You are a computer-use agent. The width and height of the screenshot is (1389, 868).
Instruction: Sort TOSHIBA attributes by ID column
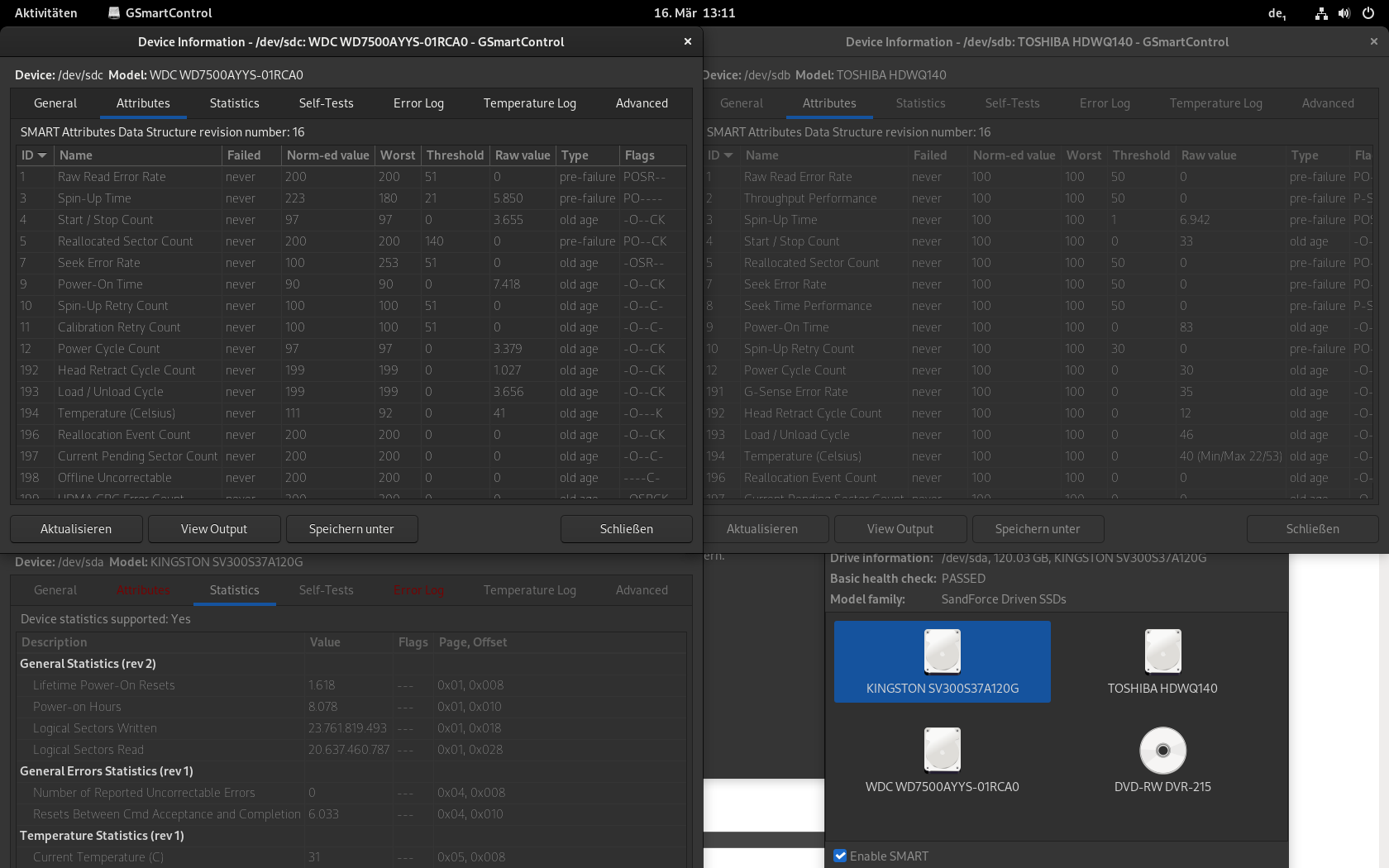point(720,155)
